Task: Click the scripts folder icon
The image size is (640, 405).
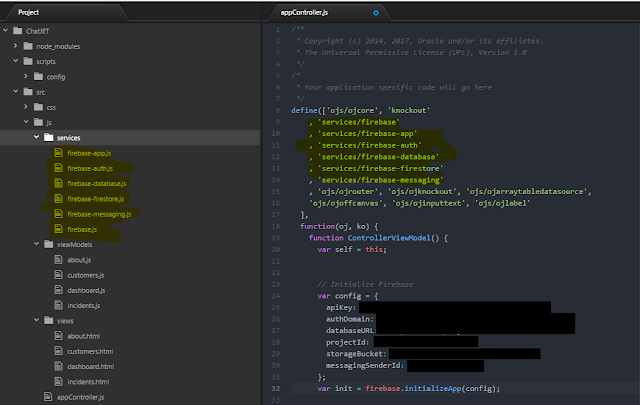Action: pos(28,61)
